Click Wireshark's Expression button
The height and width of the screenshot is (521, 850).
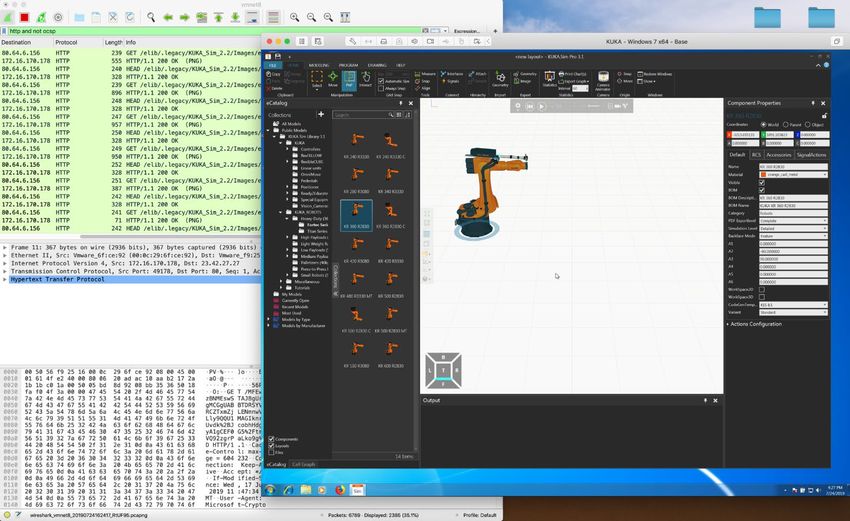coord(466,31)
